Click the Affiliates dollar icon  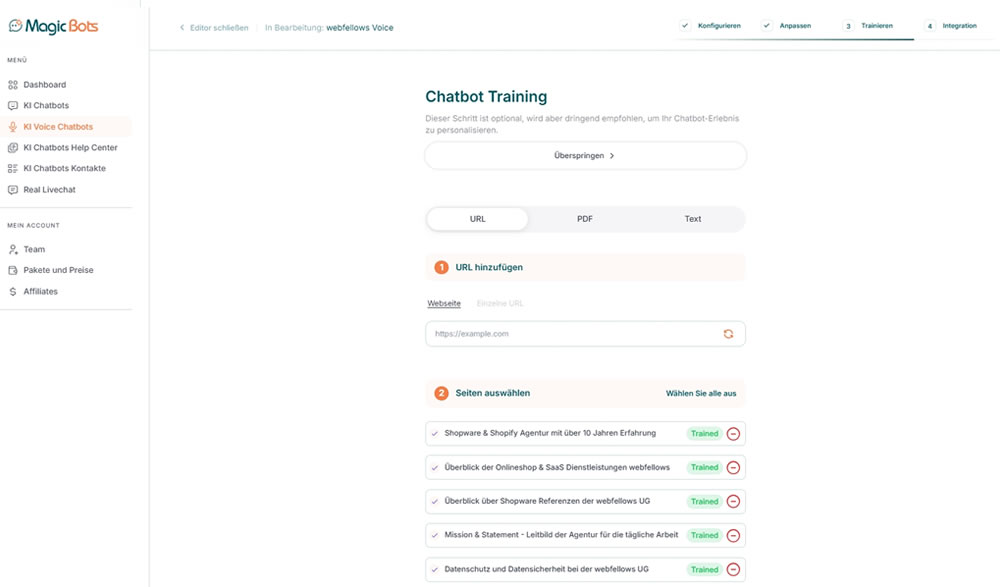click(13, 291)
